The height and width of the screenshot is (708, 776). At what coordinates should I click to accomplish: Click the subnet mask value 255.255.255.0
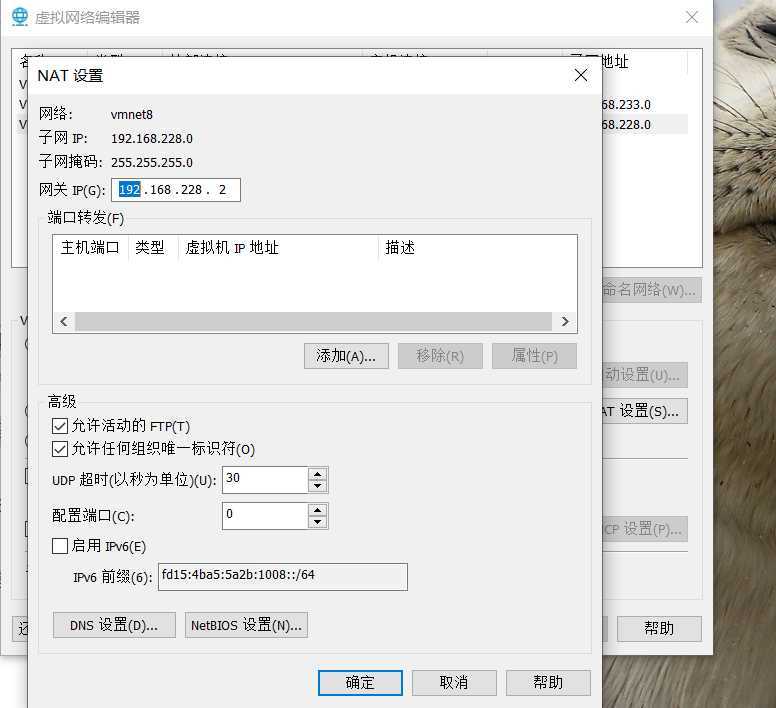pyautogui.click(x=152, y=162)
